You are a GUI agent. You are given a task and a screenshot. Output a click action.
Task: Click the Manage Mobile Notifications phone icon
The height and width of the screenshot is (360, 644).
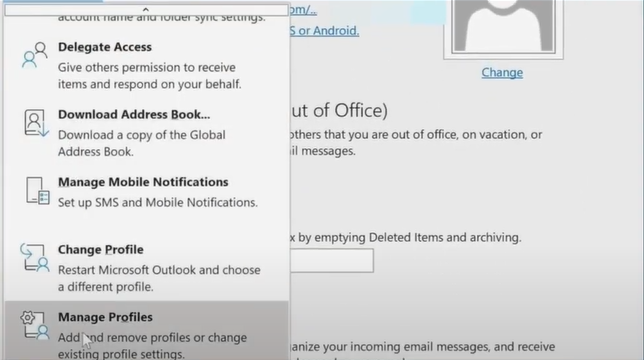[37, 190]
